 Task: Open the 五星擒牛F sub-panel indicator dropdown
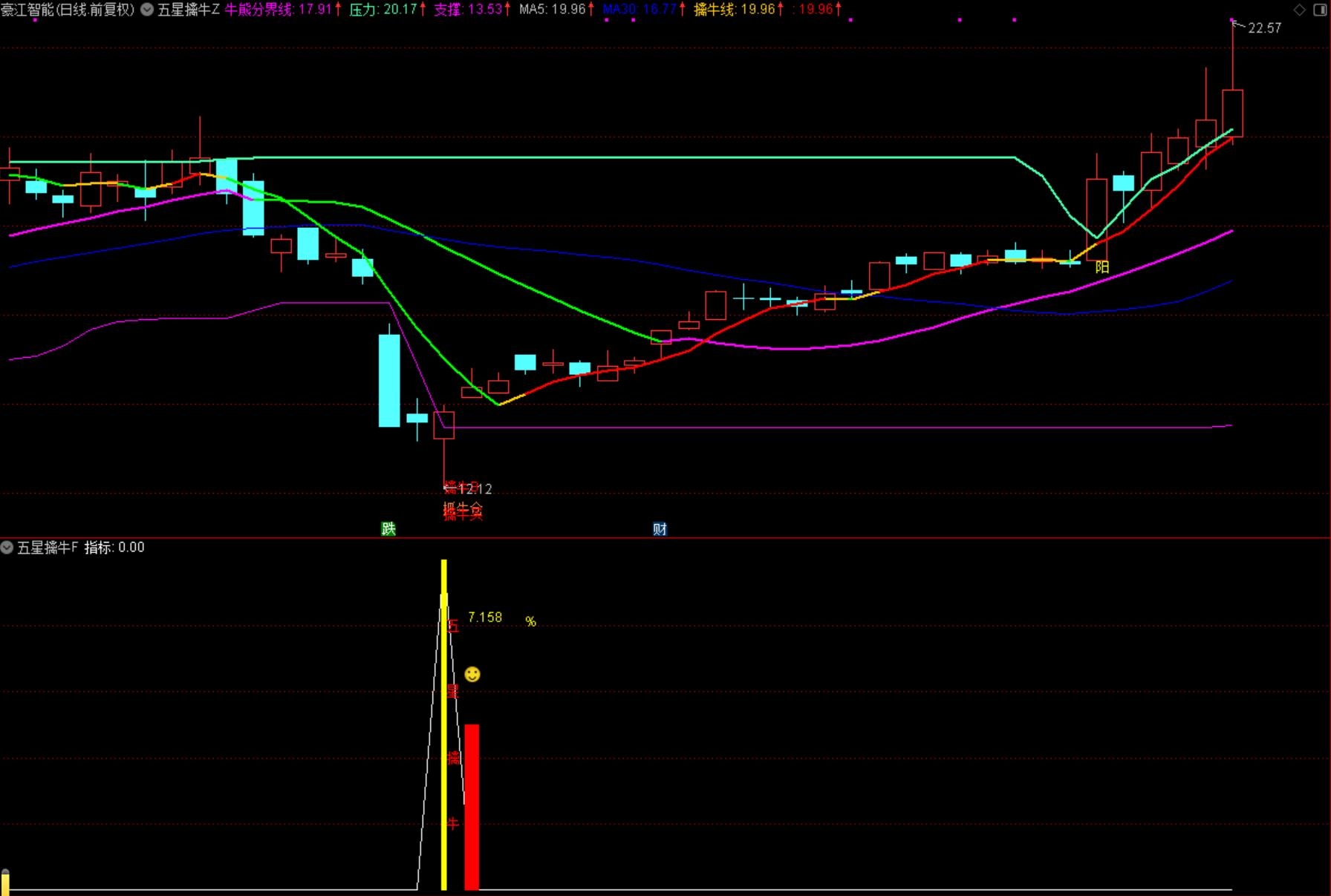pyautogui.click(x=7, y=548)
